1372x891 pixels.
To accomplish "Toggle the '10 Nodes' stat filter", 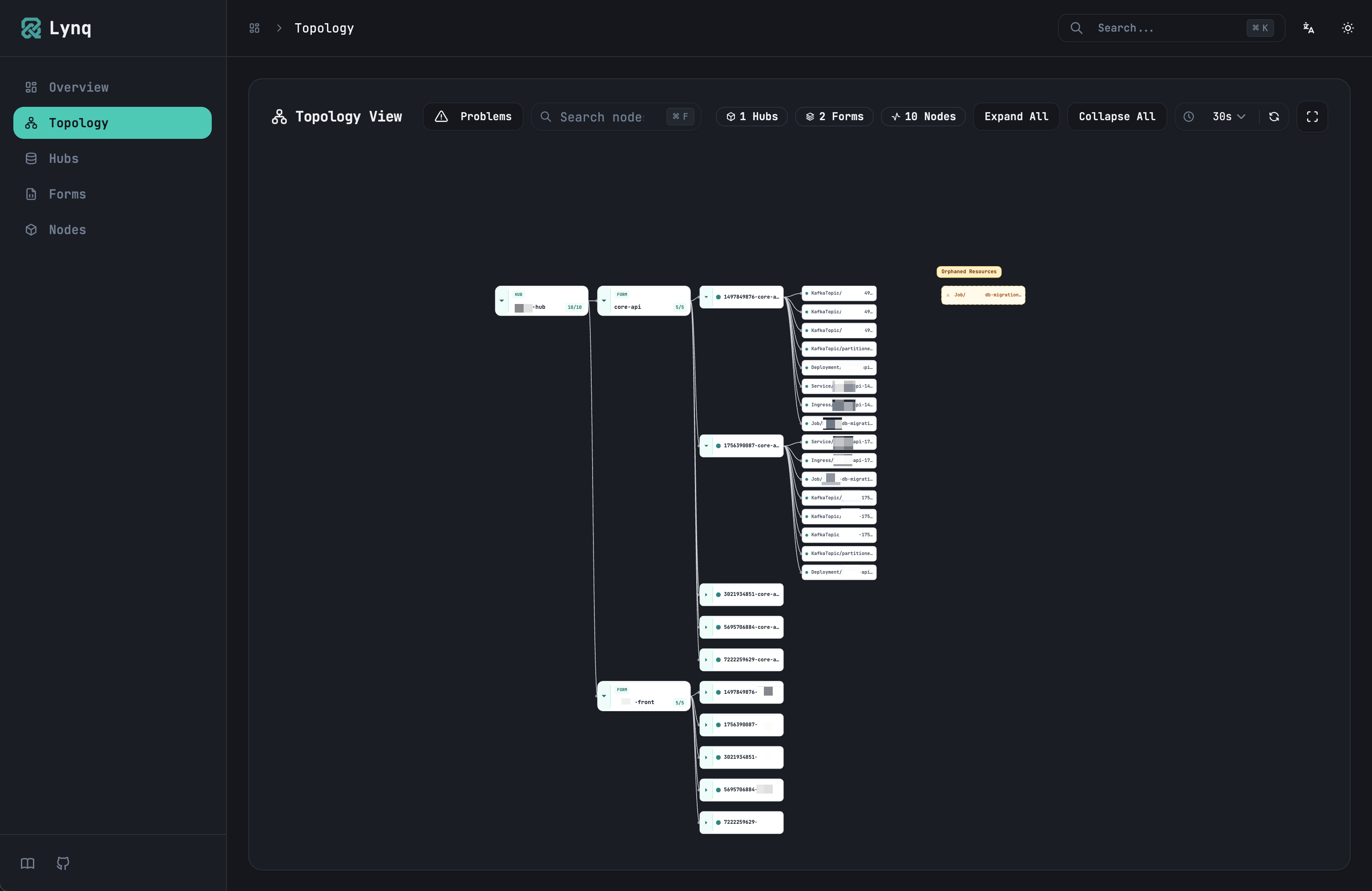I will [922, 116].
